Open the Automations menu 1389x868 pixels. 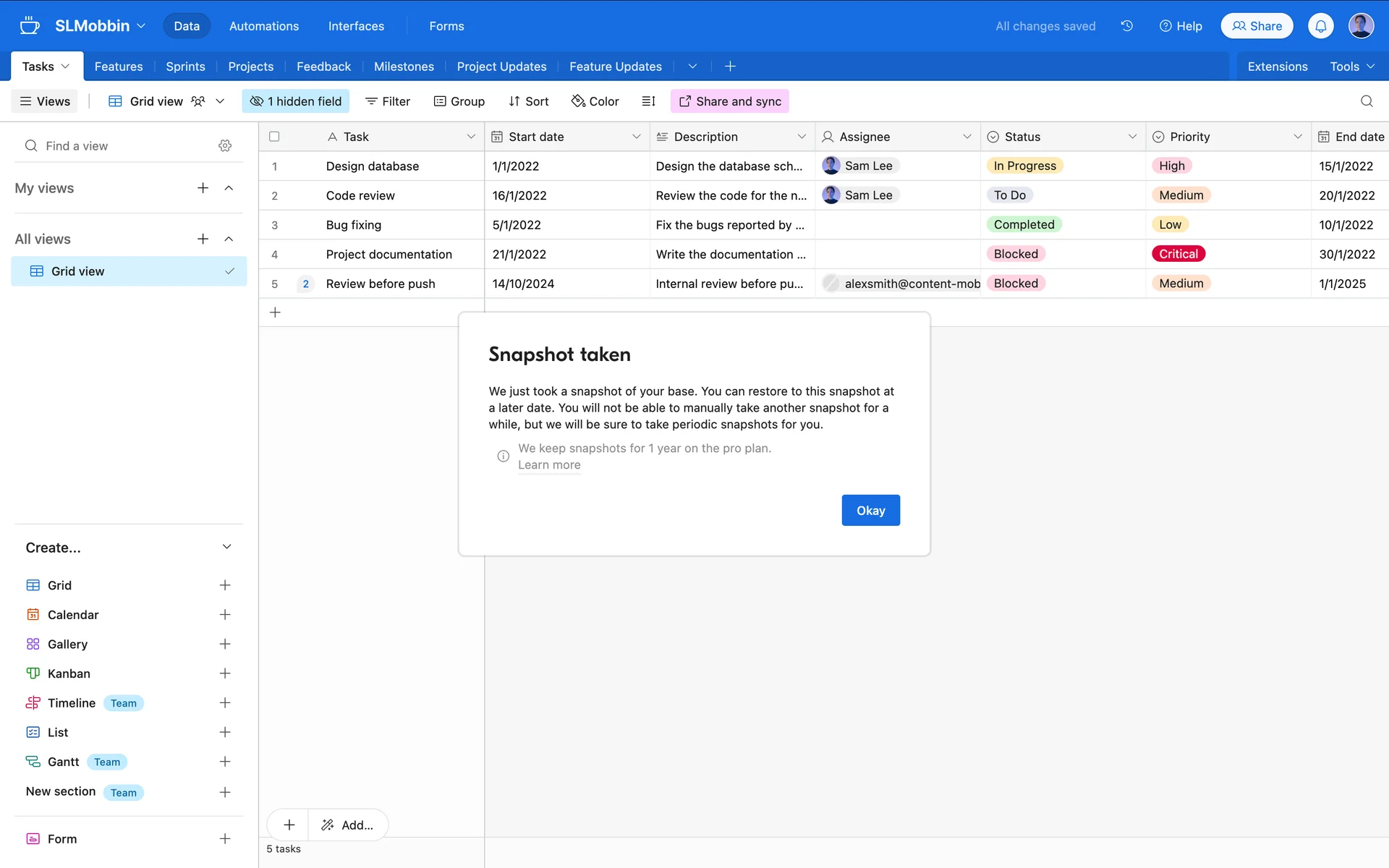pos(263,26)
